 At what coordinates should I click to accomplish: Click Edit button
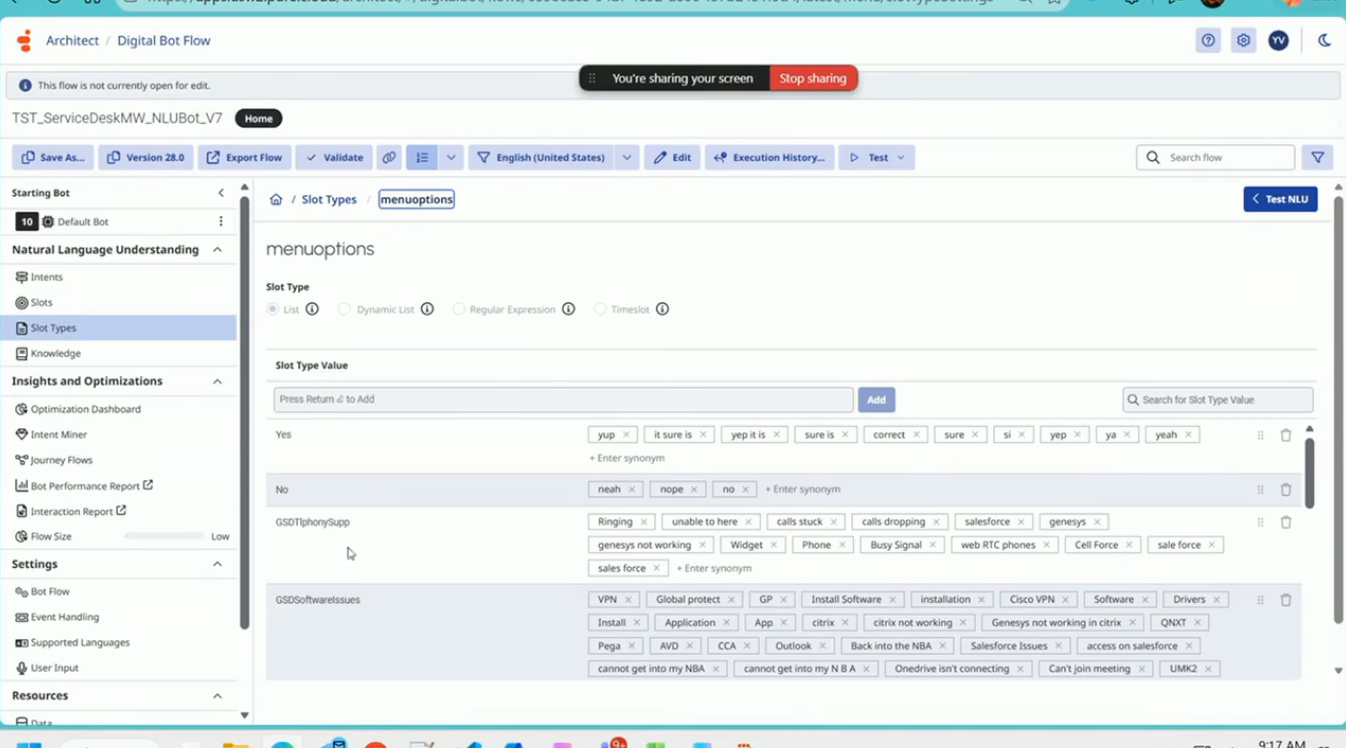point(672,158)
